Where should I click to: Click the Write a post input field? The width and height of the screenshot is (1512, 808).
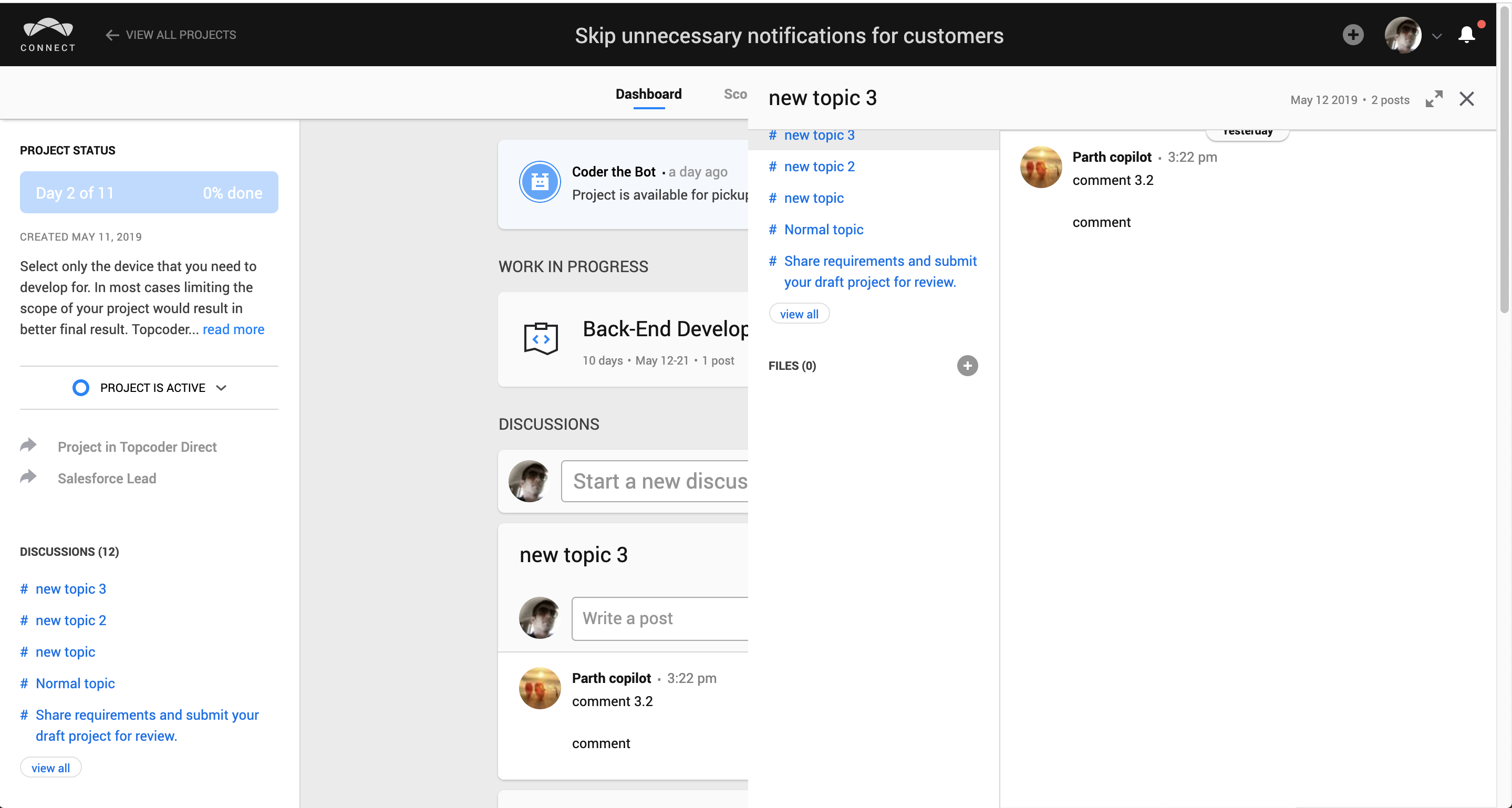click(x=646, y=618)
